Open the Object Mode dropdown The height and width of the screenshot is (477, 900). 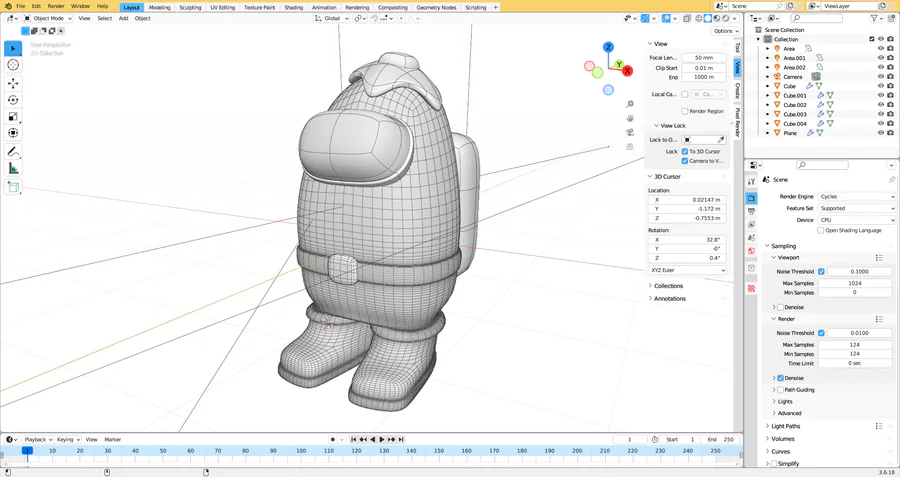point(48,18)
